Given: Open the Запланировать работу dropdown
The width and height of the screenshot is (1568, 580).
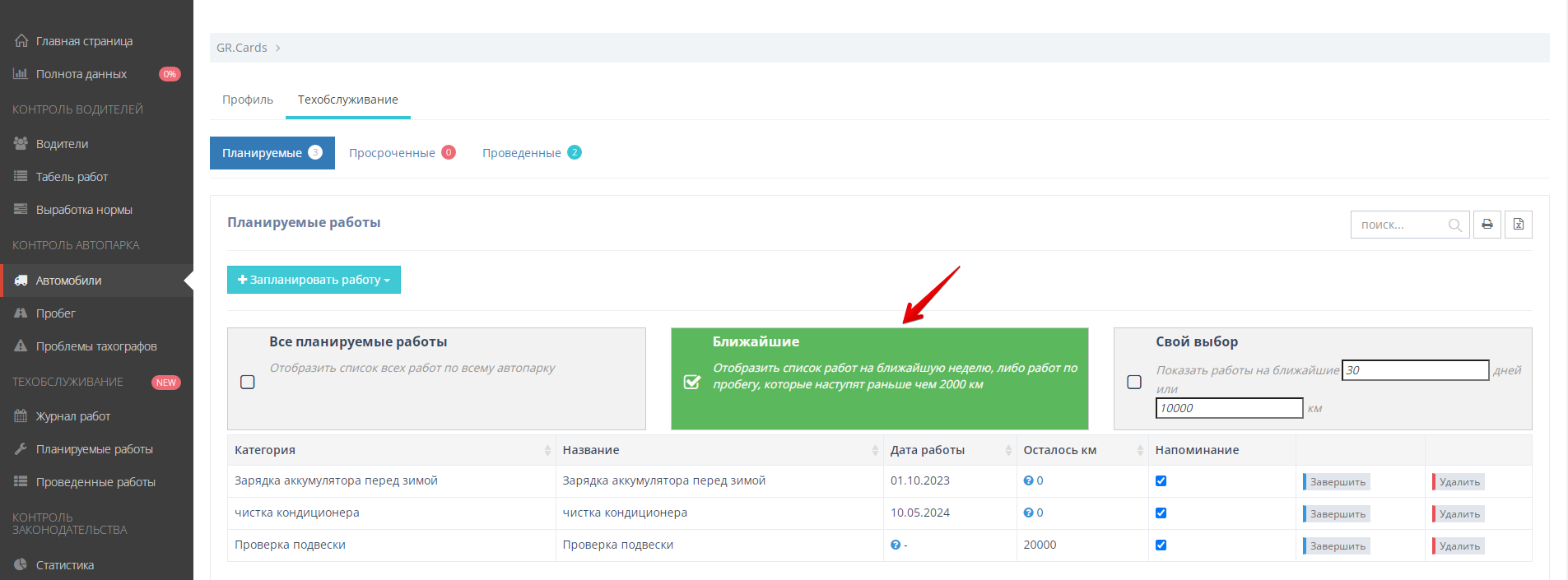Looking at the screenshot, I should pos(314,280).
